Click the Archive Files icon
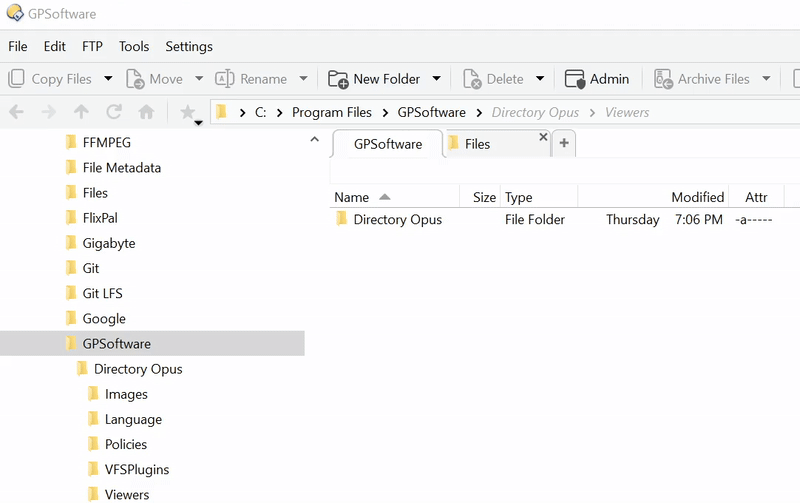Viewport: 800px width, 503px height. 663,79
